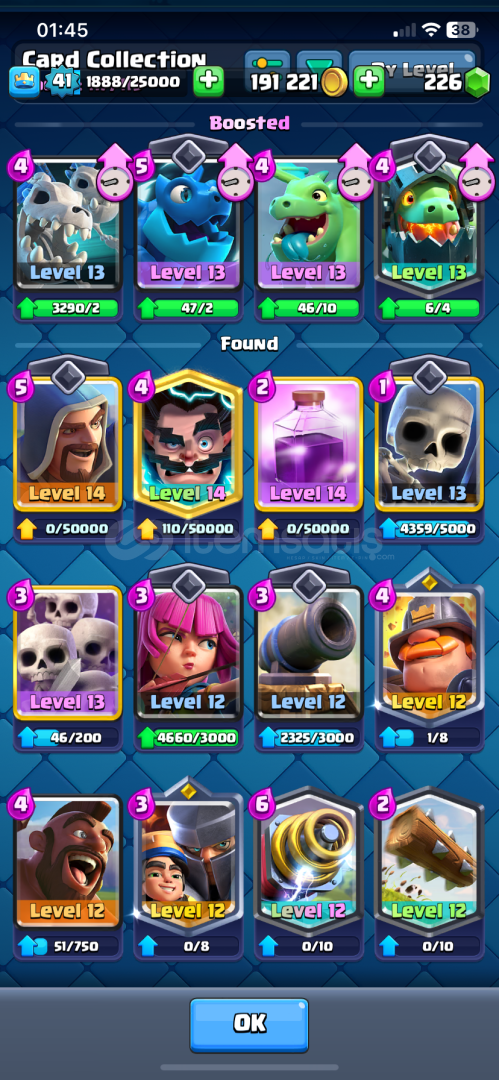Tap the Inferno Dragon 6/4 upgrade bar

tap(429, 308)
